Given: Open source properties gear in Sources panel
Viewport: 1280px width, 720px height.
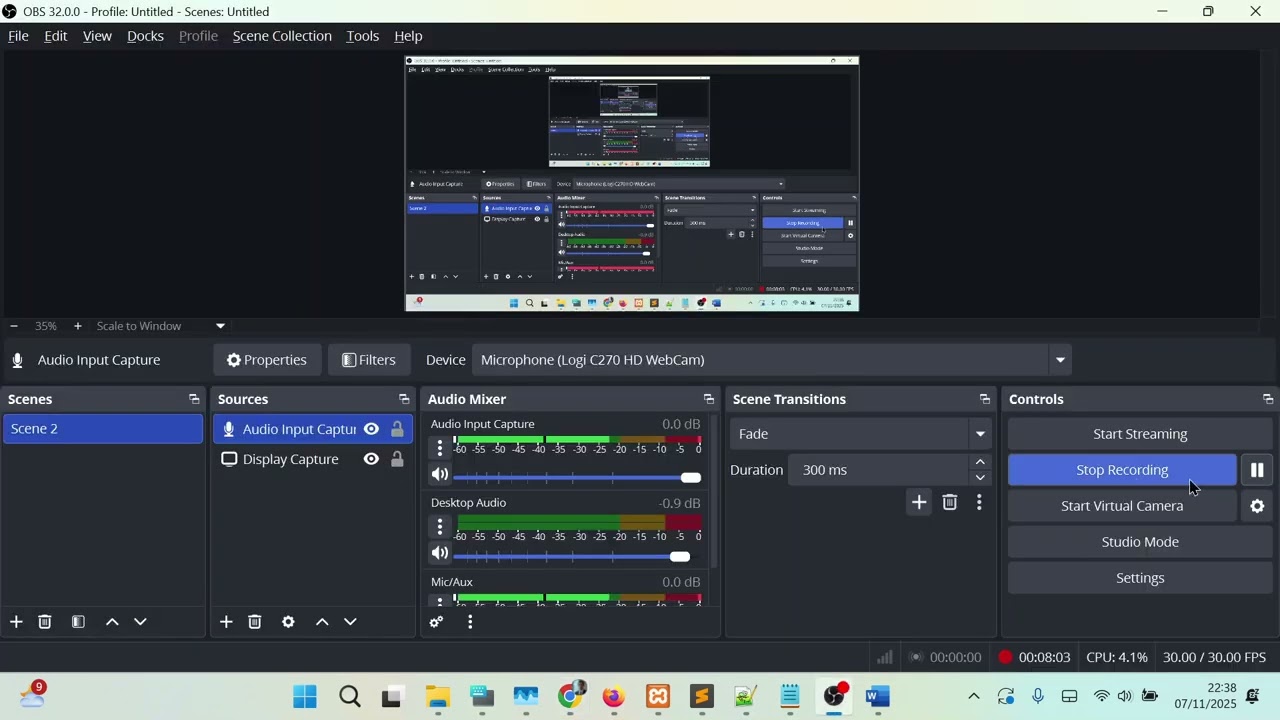Looking at the screenshot, I should click(288, 622).
